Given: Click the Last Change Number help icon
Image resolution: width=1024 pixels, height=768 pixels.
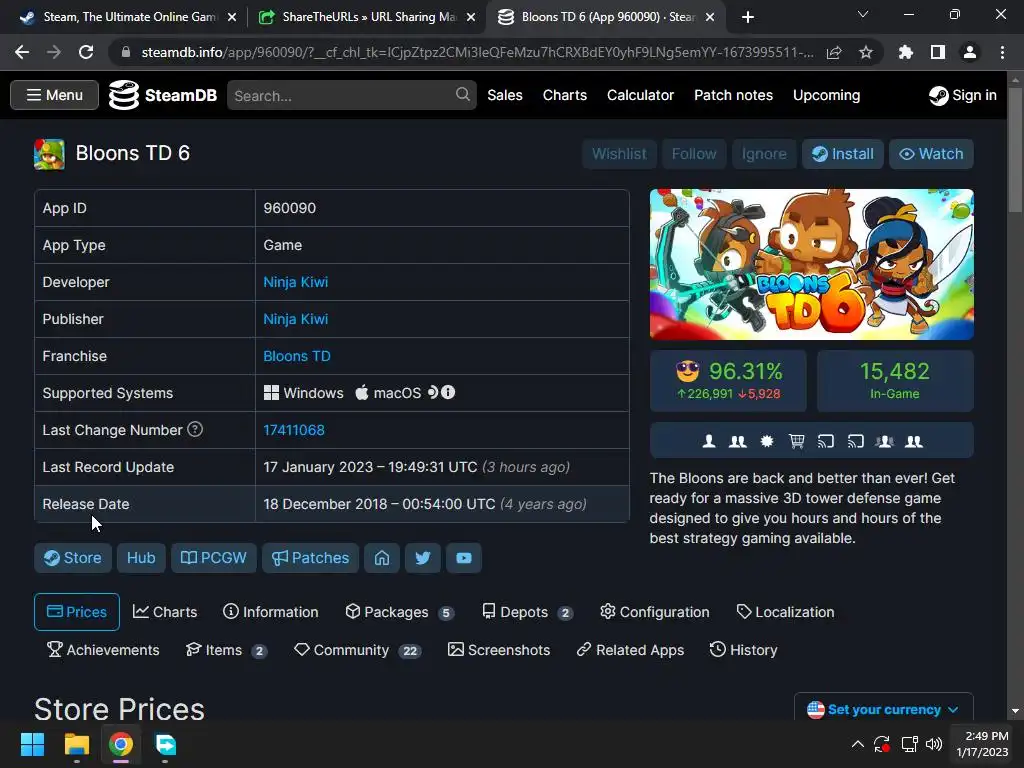Looking at the screenshot, I should click(x=195, y=429).
